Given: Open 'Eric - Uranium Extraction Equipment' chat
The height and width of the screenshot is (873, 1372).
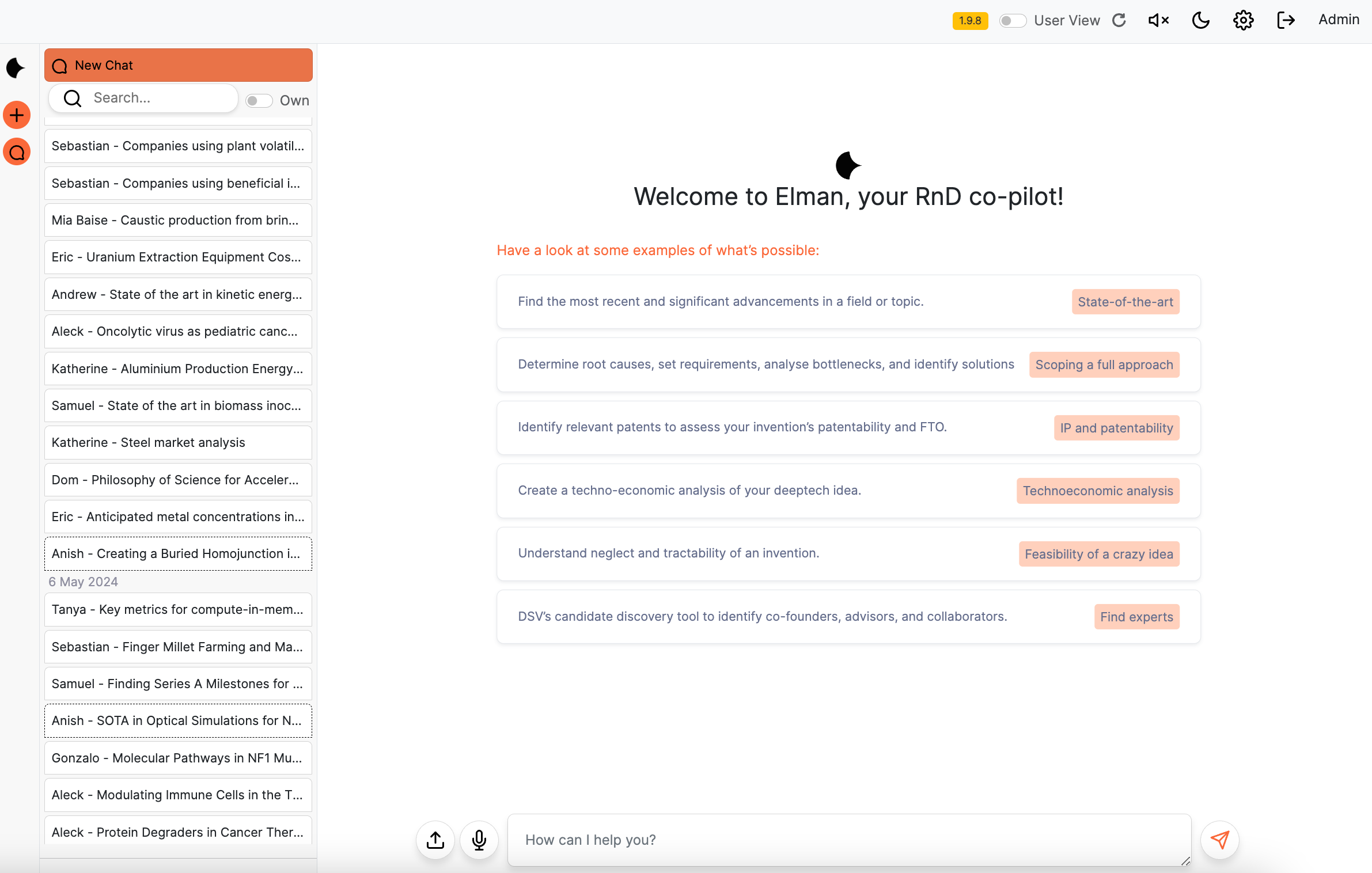Looking at the screenshot, I should tap(179, 257).
